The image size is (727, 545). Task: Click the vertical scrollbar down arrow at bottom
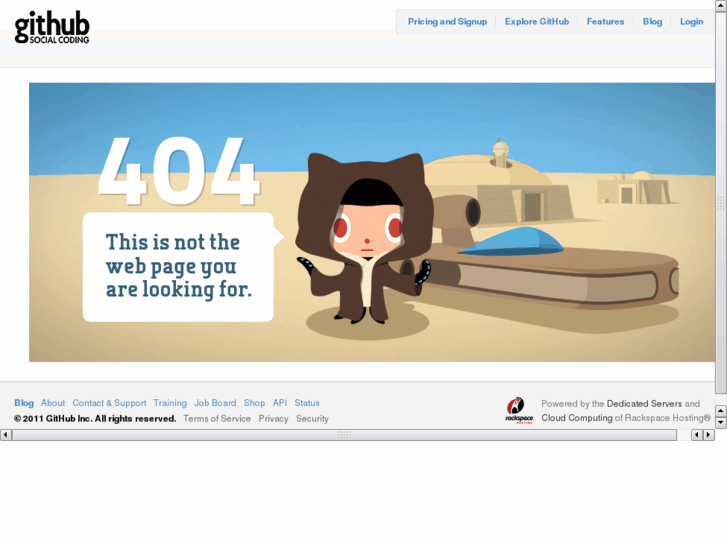721,423
